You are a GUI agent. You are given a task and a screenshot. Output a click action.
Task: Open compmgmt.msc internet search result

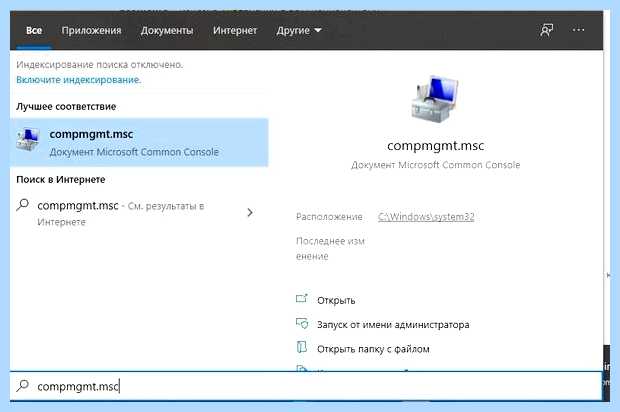click(134, 213)
